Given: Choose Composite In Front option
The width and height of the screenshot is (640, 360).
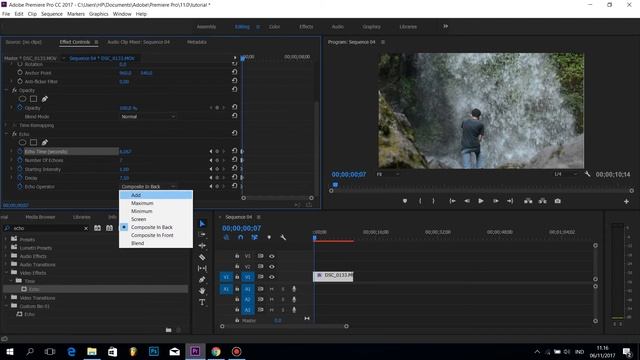Looking at the screenshot, I should (156, 235).
